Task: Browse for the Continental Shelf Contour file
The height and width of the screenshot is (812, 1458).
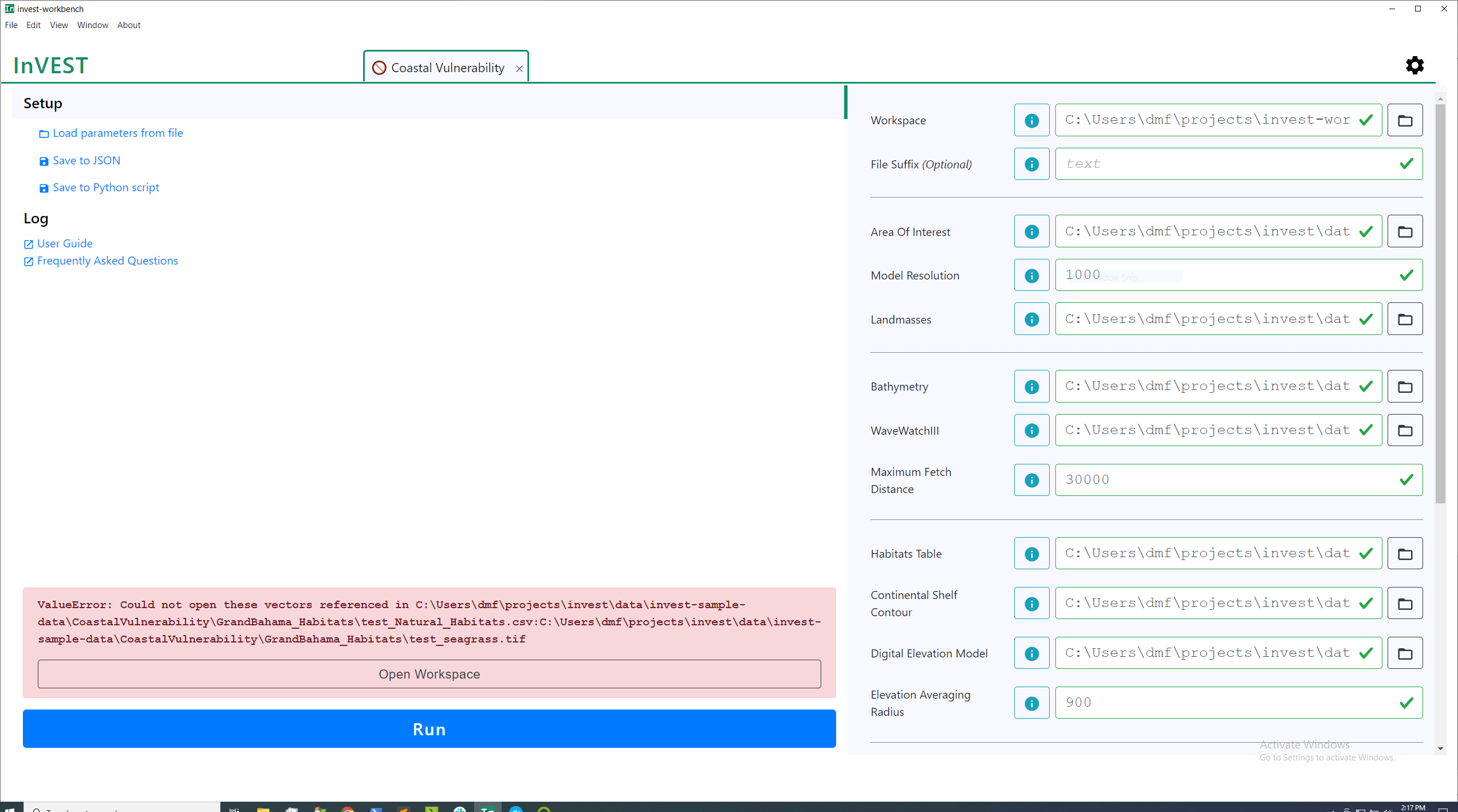Action: (1405, 602)
